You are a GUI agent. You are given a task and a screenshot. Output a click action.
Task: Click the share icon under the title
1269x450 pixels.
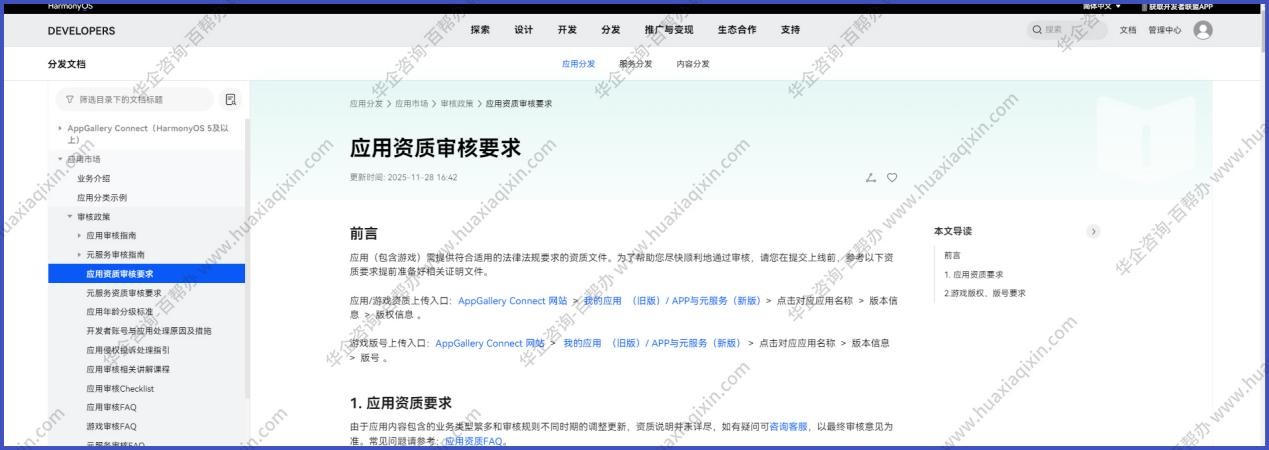(x=870, y=177)
